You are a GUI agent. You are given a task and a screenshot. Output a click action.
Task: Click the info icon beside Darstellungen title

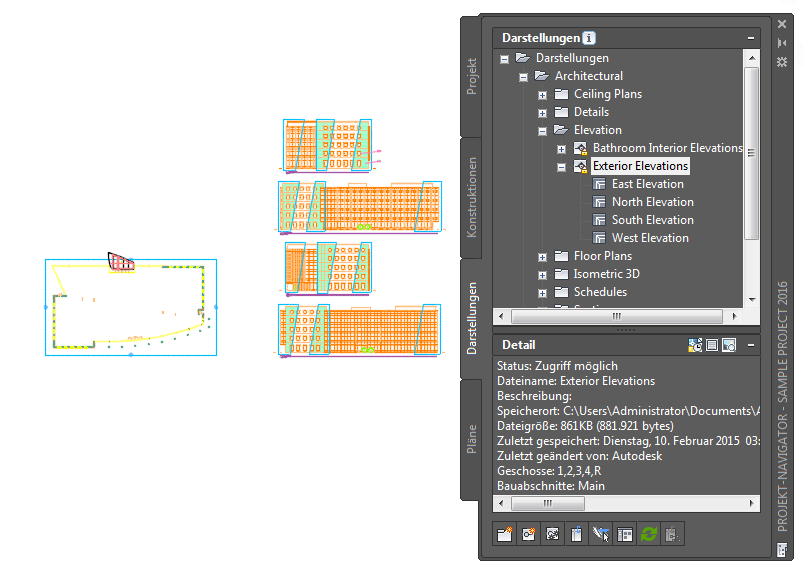click(589, 38)
